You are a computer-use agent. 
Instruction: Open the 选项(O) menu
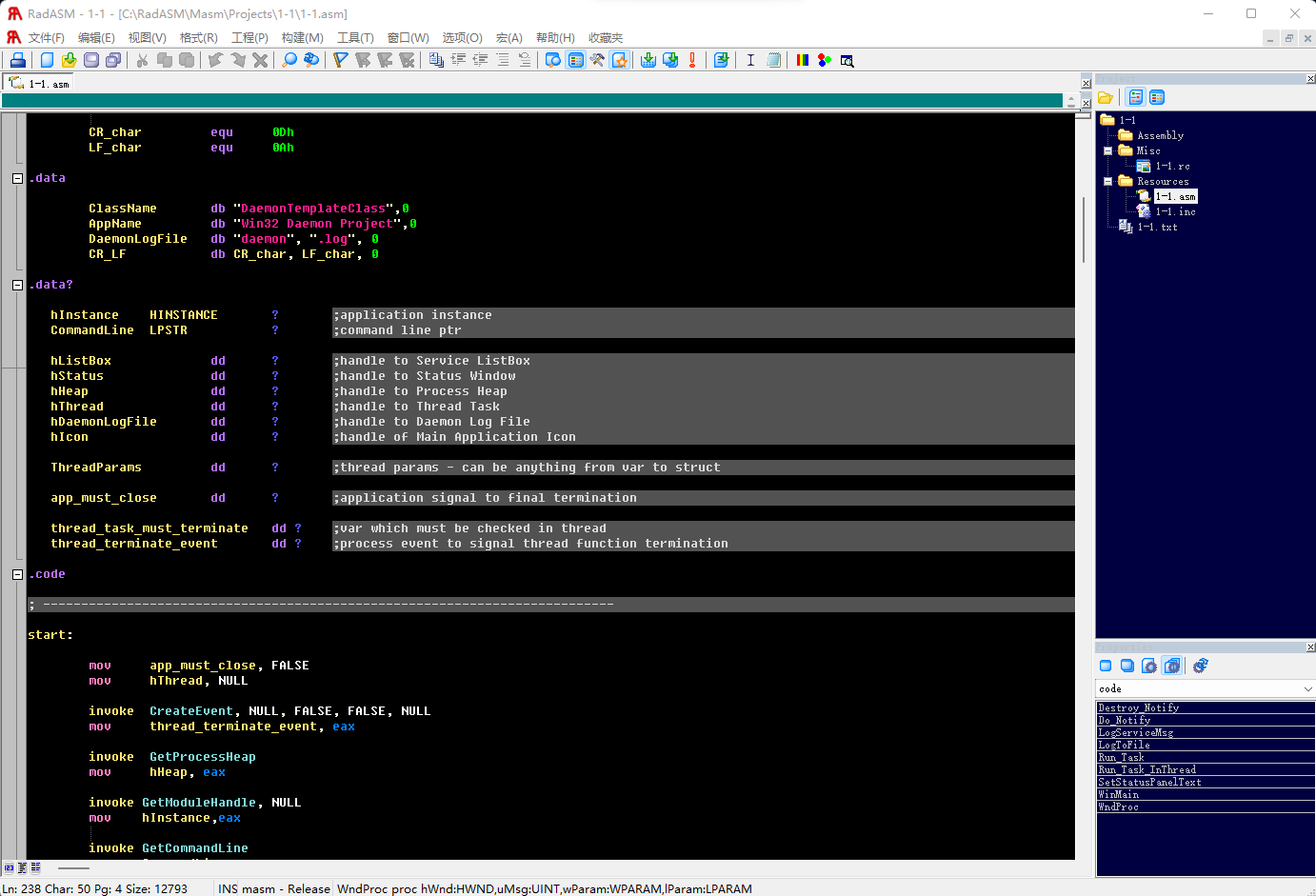pos(463,37)
